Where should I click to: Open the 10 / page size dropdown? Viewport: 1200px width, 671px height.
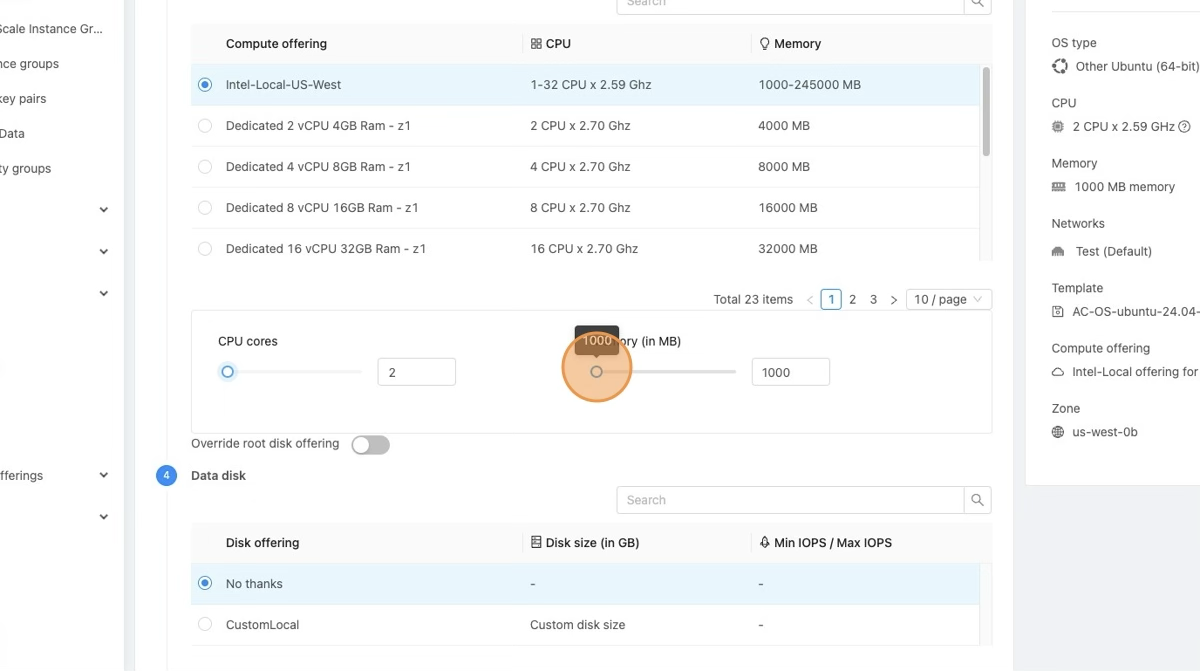(948, 299)
